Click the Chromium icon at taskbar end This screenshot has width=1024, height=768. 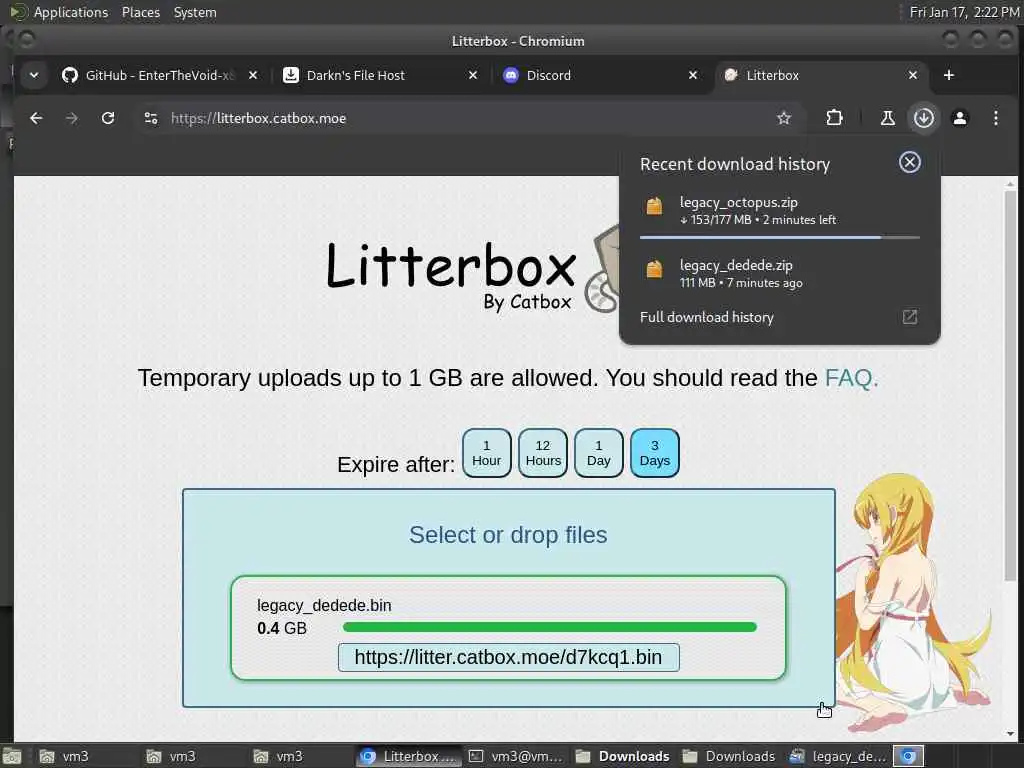point(908,756)
